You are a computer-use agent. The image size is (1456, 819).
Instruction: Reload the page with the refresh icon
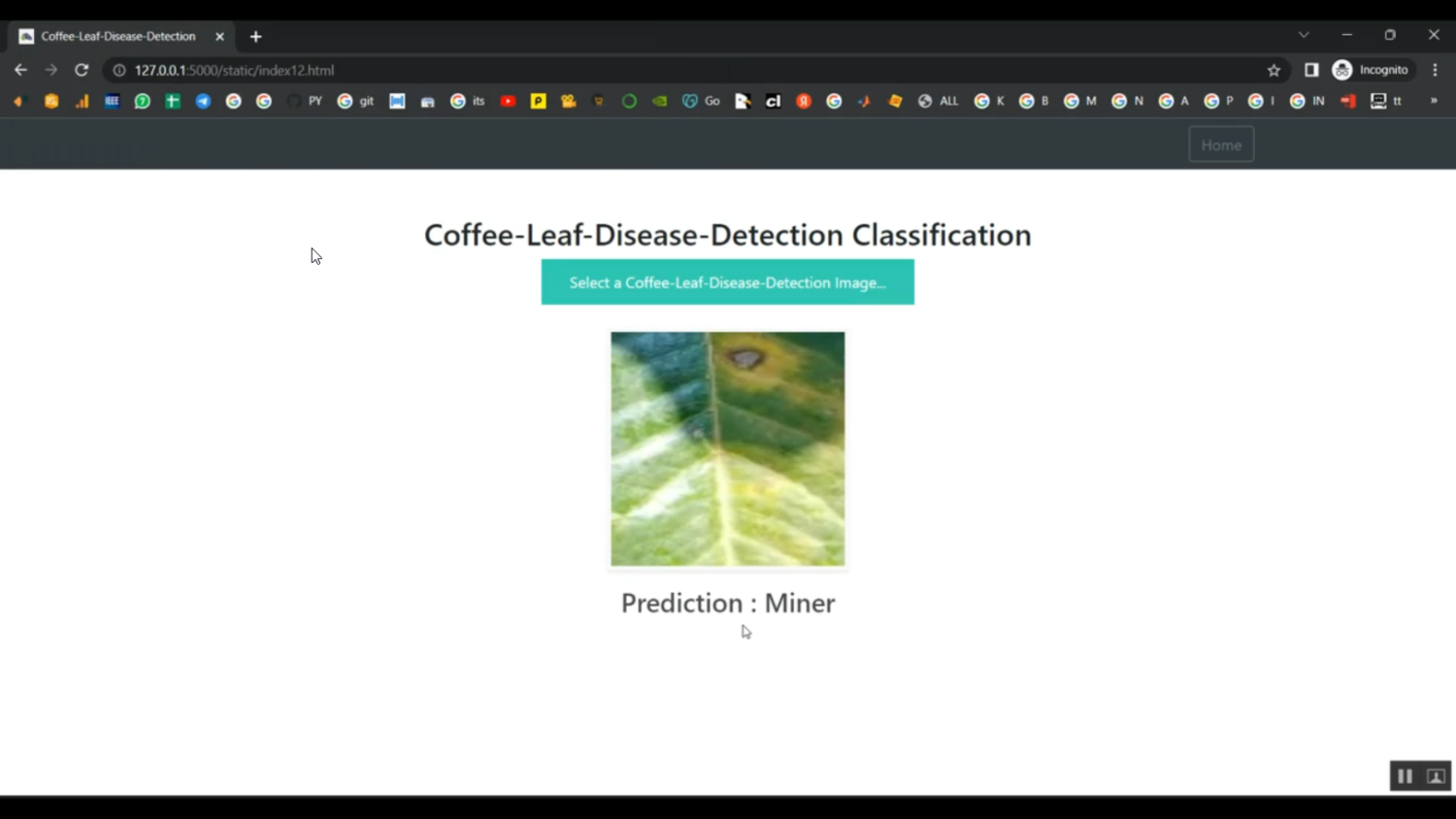[x=82, y=70]
